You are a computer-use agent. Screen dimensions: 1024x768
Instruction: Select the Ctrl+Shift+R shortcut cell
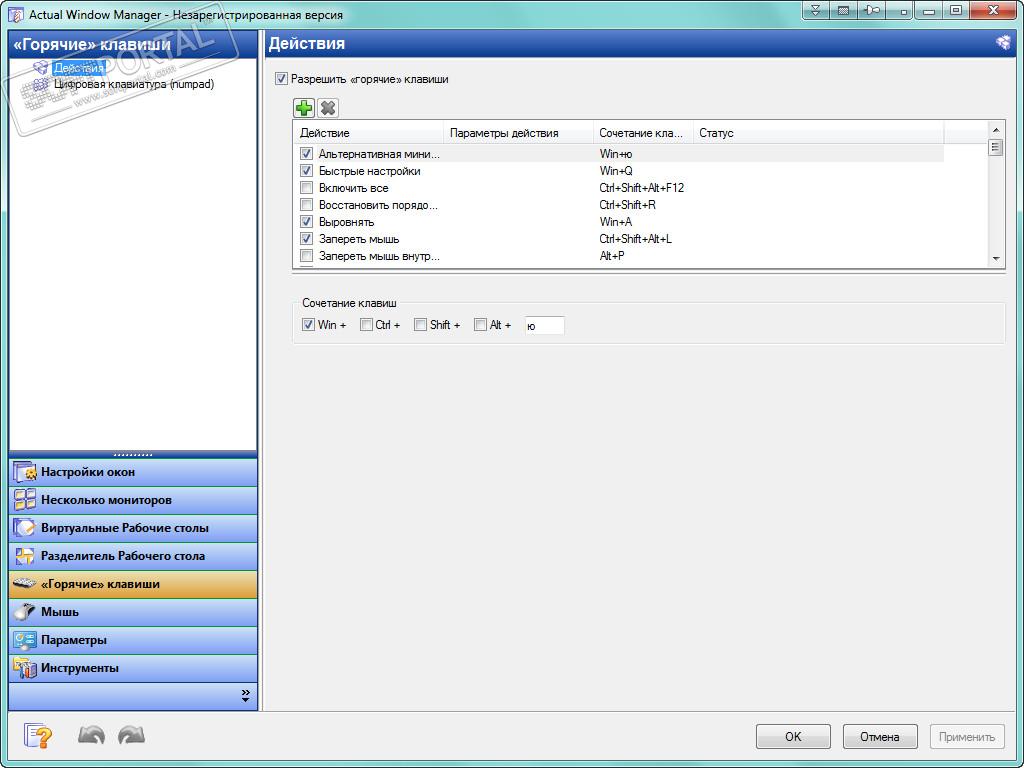[x=627, y=205]
